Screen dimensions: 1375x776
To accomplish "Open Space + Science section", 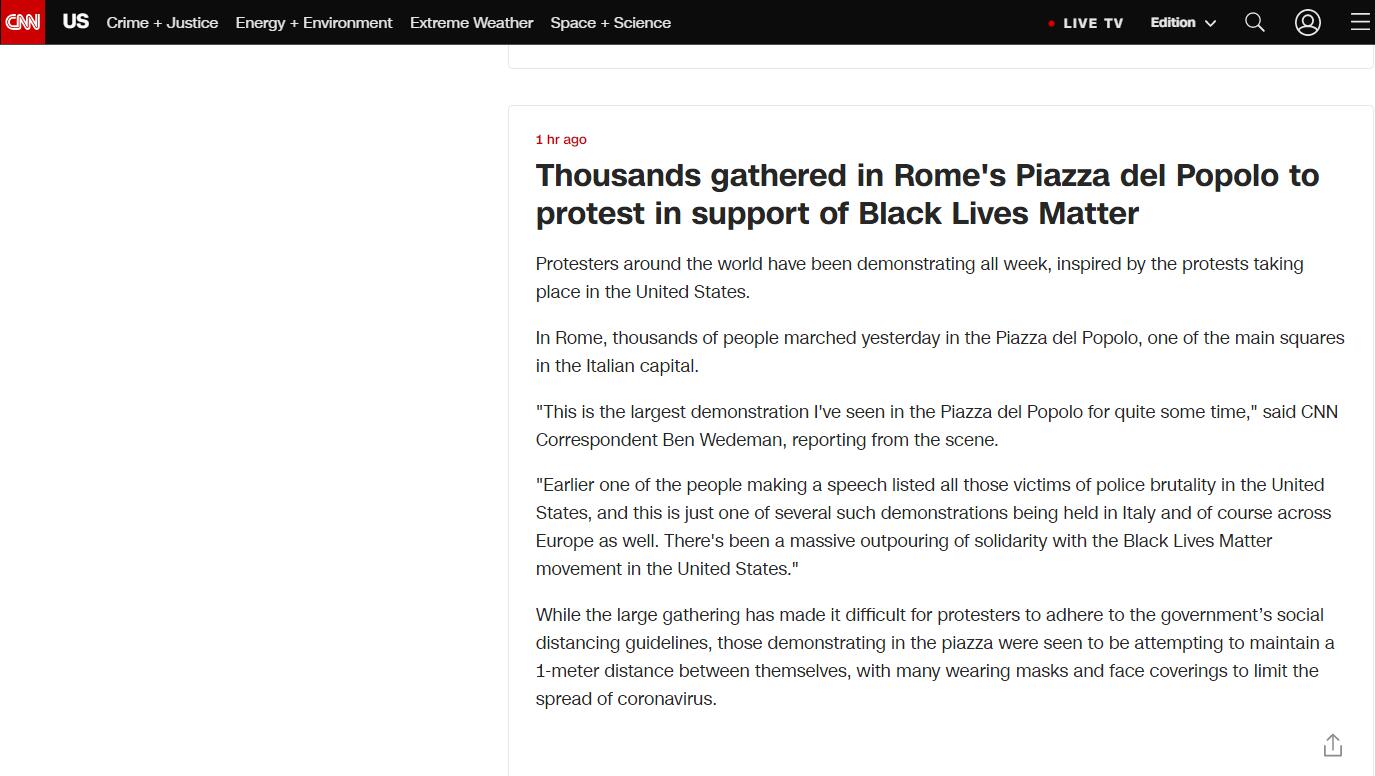I will pyautogui.click(x=610, y=22).
